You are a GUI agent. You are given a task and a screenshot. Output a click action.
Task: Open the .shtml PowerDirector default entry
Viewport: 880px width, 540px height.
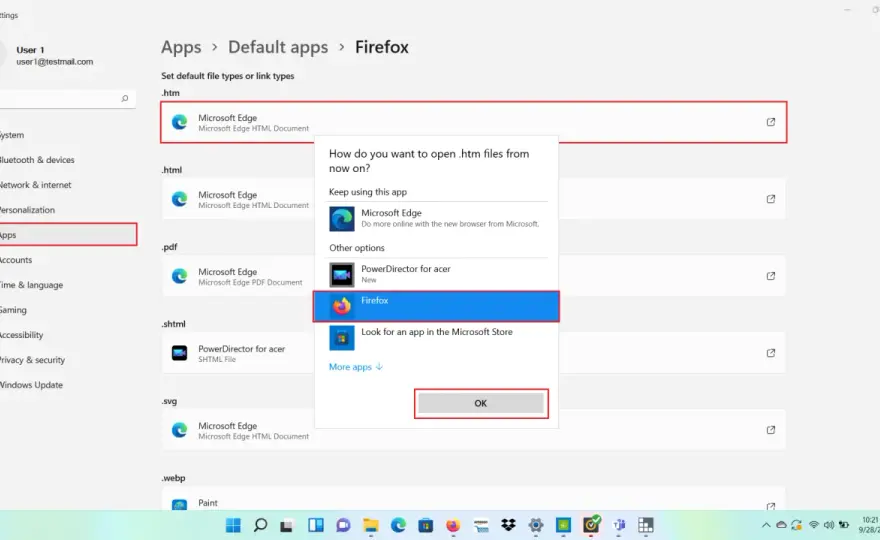click(474, 353)
